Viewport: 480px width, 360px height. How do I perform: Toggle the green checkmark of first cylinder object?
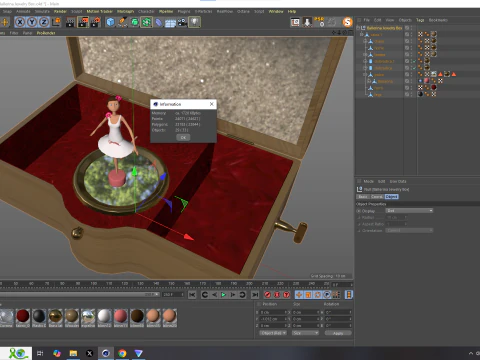414,61
